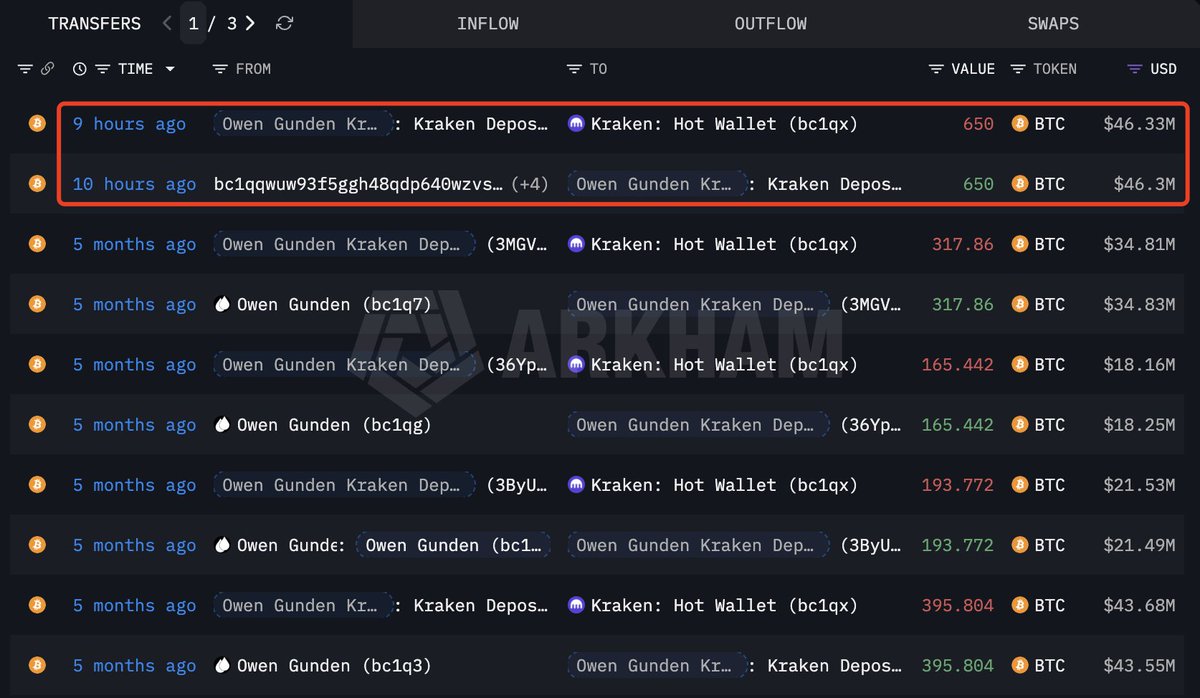Viewport: 1200px width, 698px height.
Task: Click the USD amount $46.33M
Action: (1139, 124)
